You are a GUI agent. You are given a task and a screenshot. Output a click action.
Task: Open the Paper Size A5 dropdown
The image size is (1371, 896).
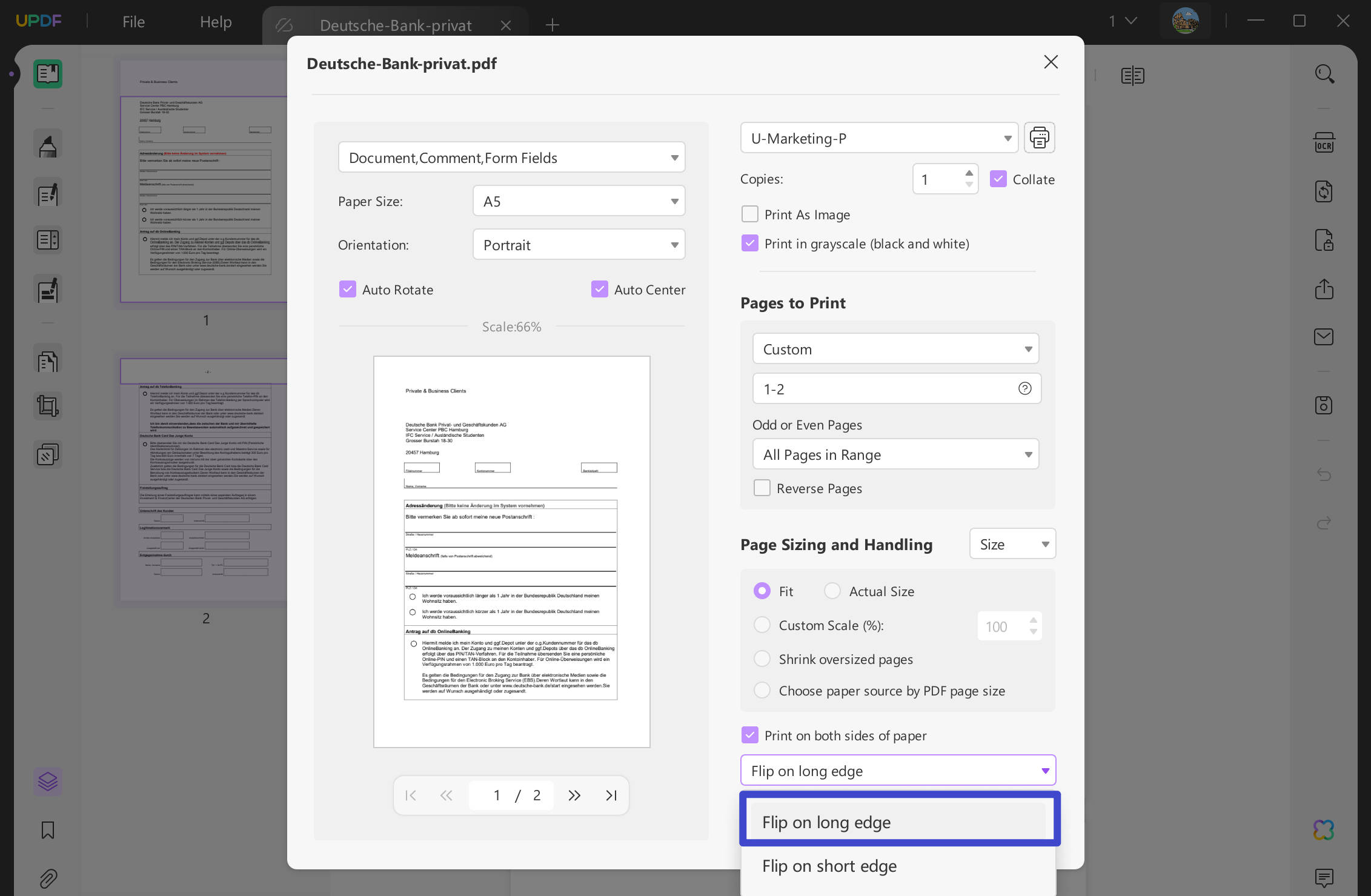coord(579,201)
